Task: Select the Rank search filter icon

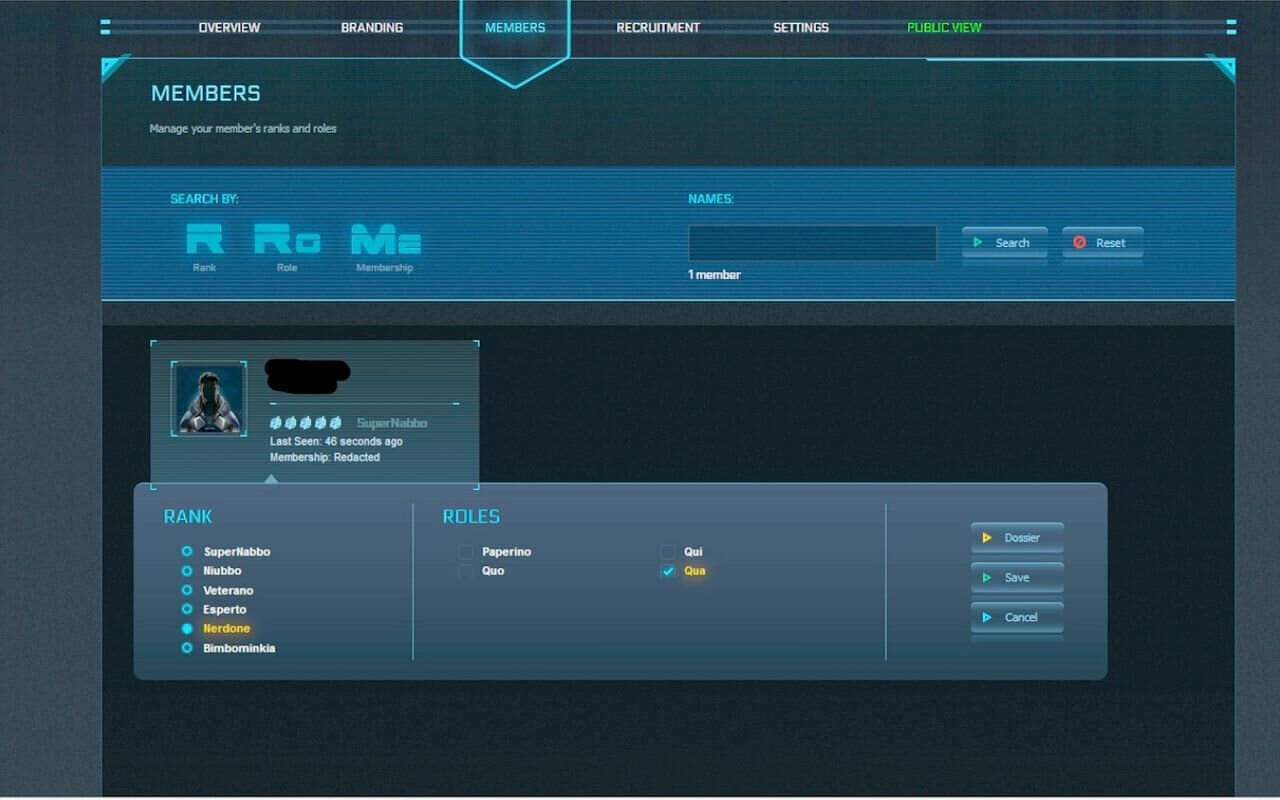Action: (x=204, y=240)
